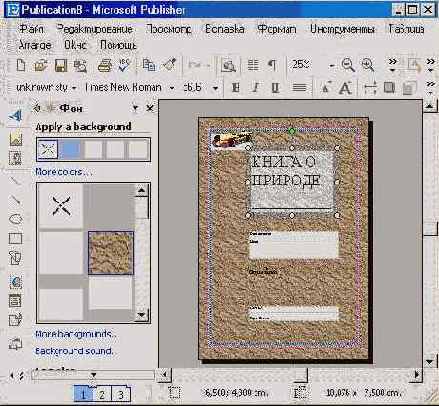The image size is (439, 406).
Task: Toggle Italic formatting button
Action: point(256,88)
